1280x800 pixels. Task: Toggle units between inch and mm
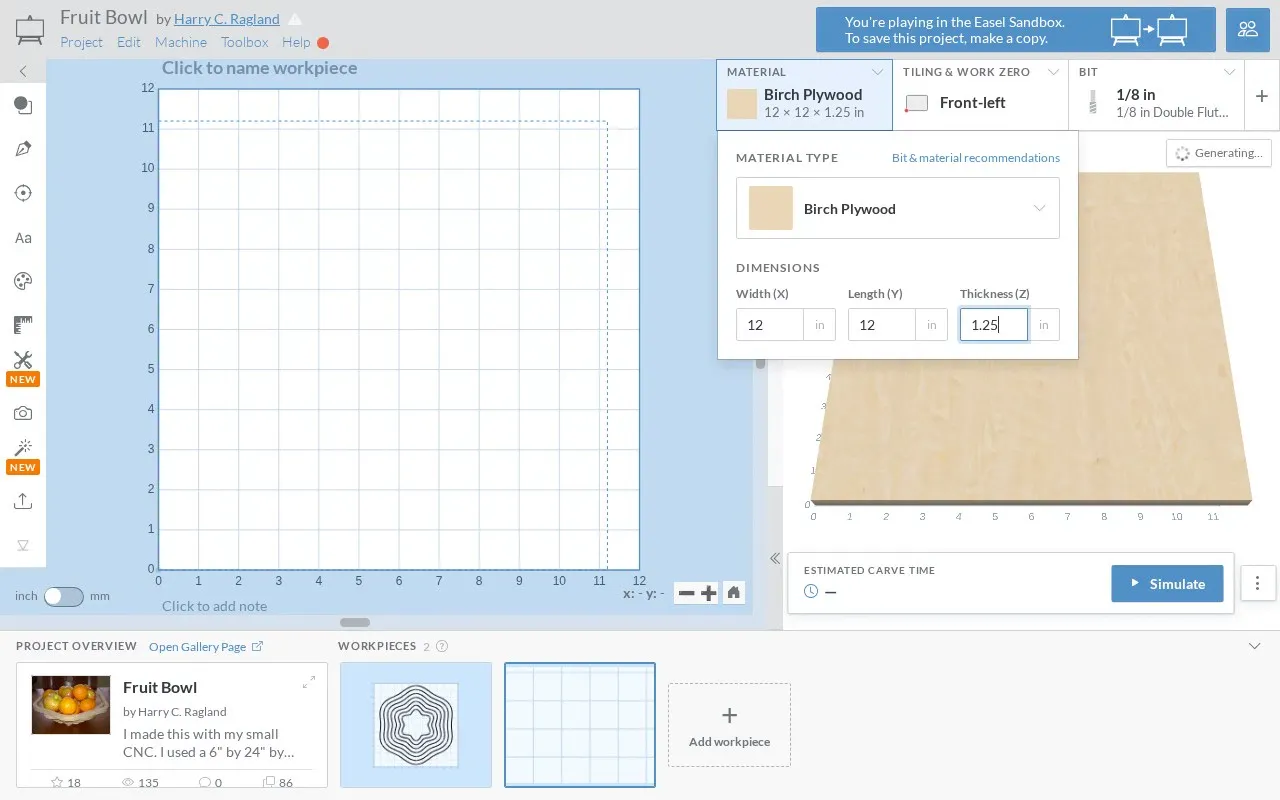pyautogui.click(x=63, y=596)
